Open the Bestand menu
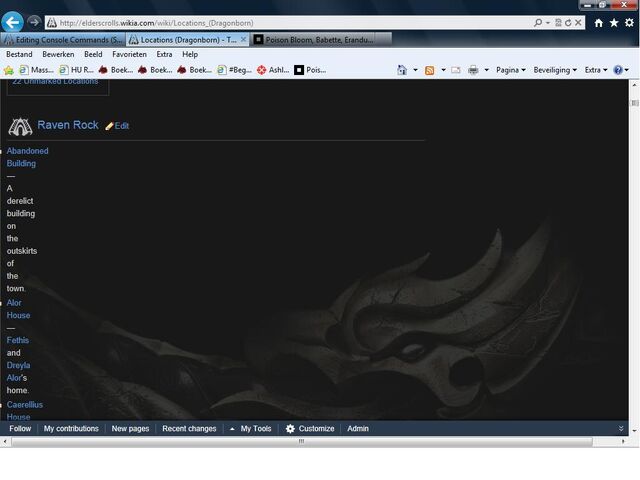Image resolution: width=640 pixels, height=480 pixels. (x=19, y=54)
